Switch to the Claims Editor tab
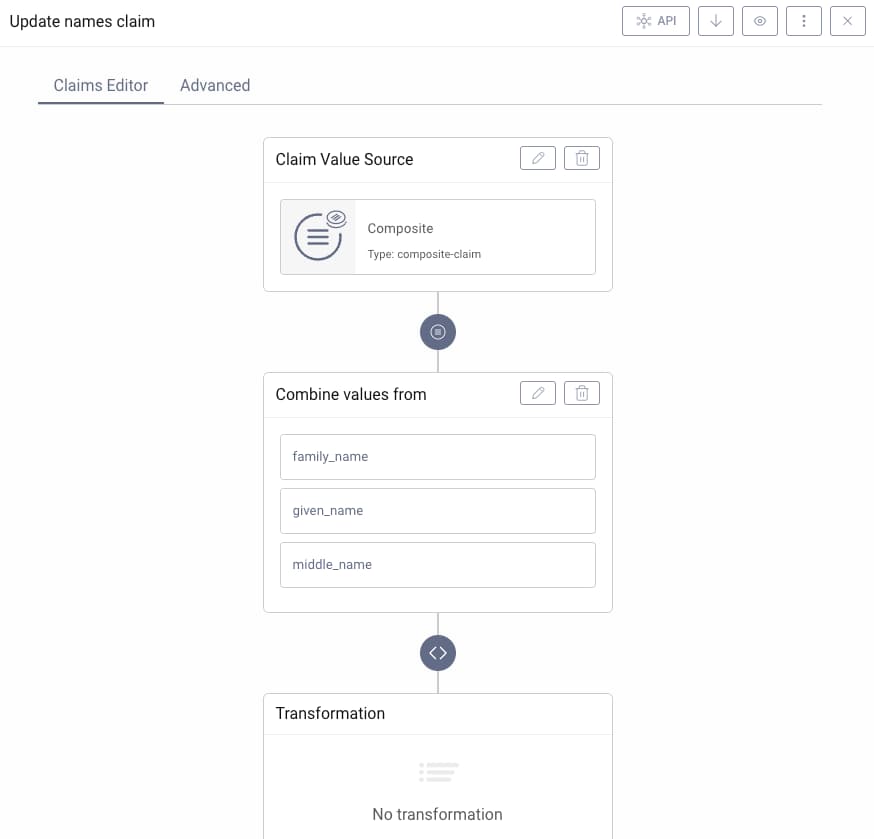Image resolution: width=874 pixels, height=839 pixels. 101,85
